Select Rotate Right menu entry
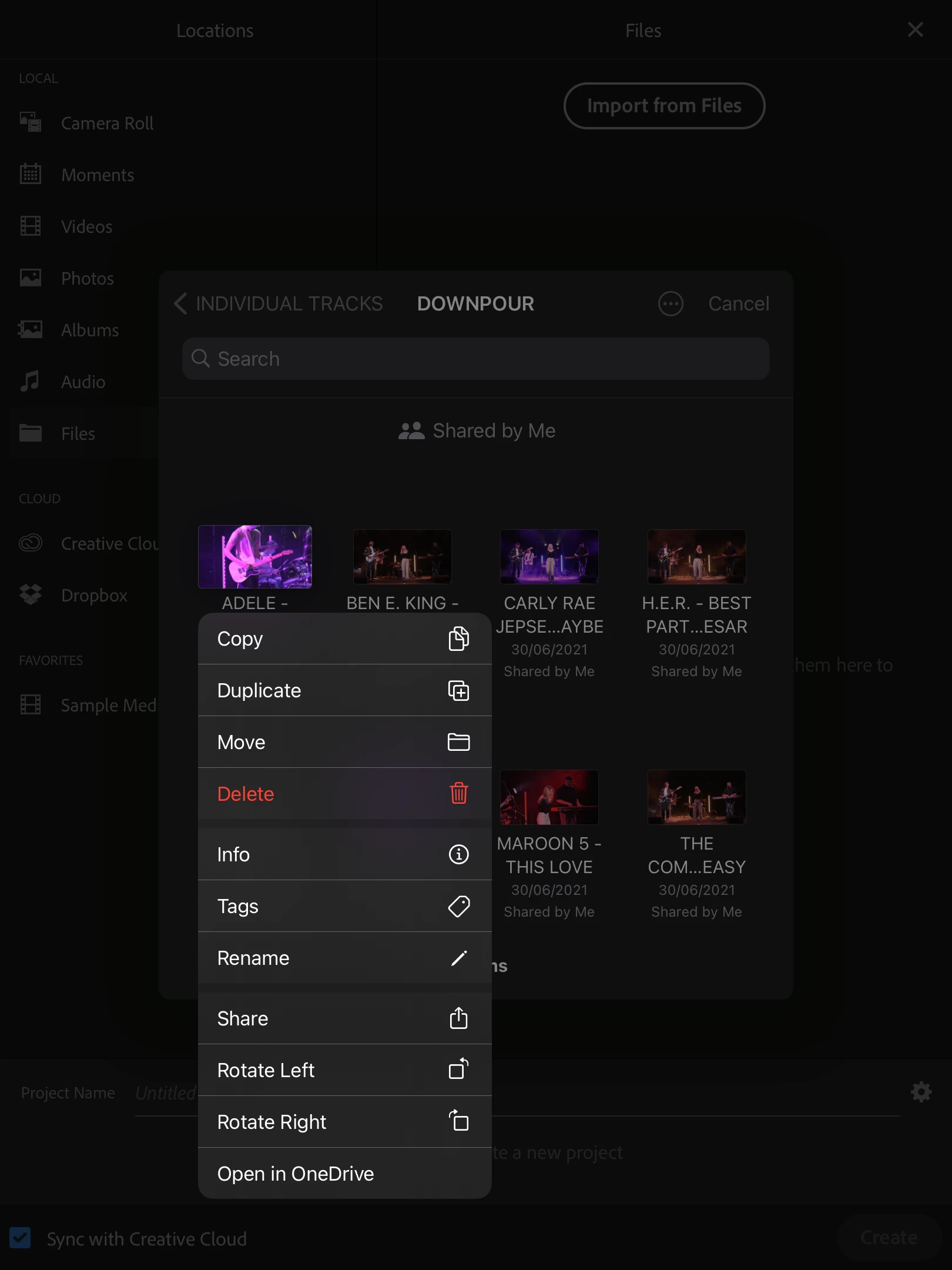Image resolution: width=952 pixels, height=1270 pixels. tap(345, 1122)
